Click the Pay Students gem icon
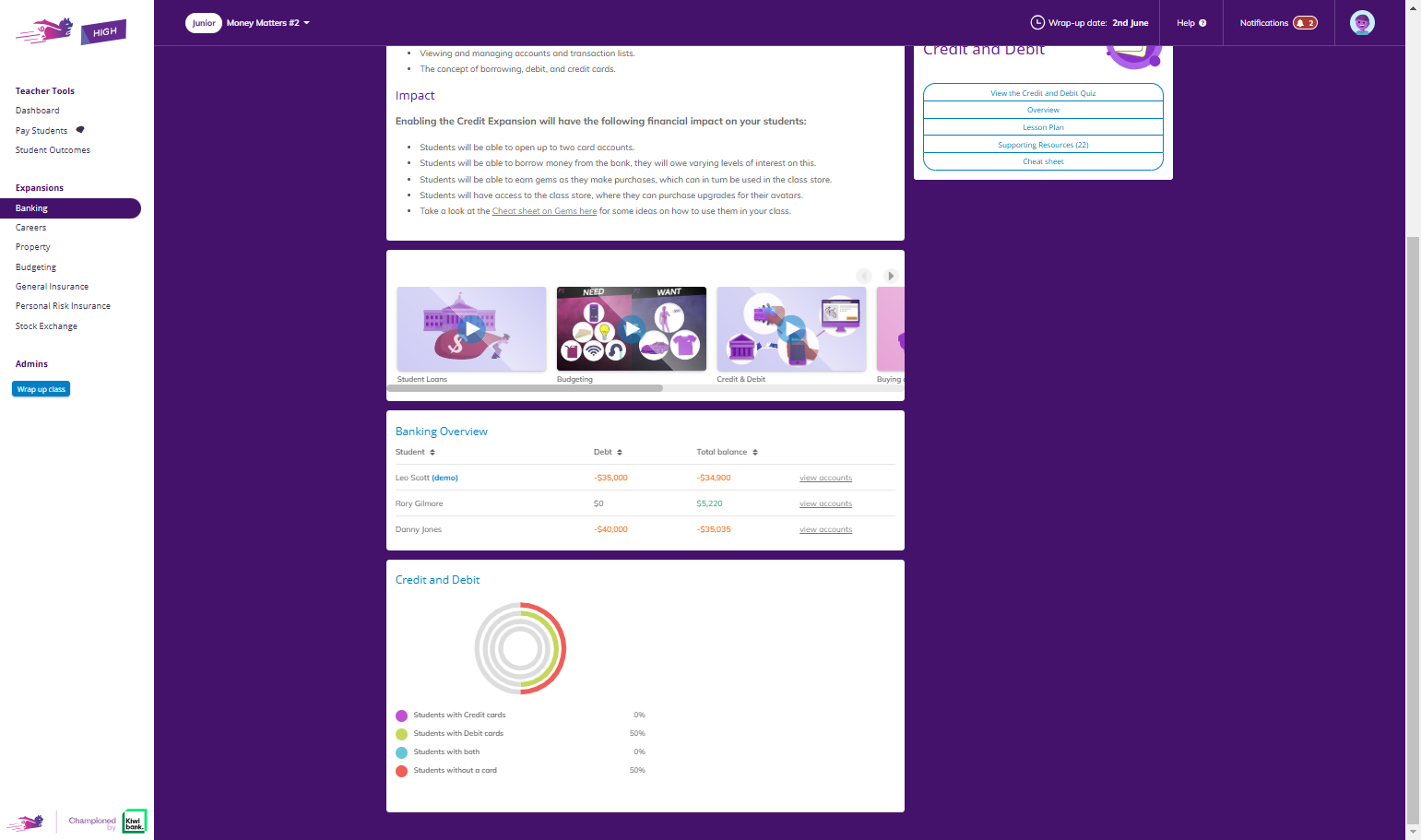Viewport: 1421px width, 840px height. (80, 130)
